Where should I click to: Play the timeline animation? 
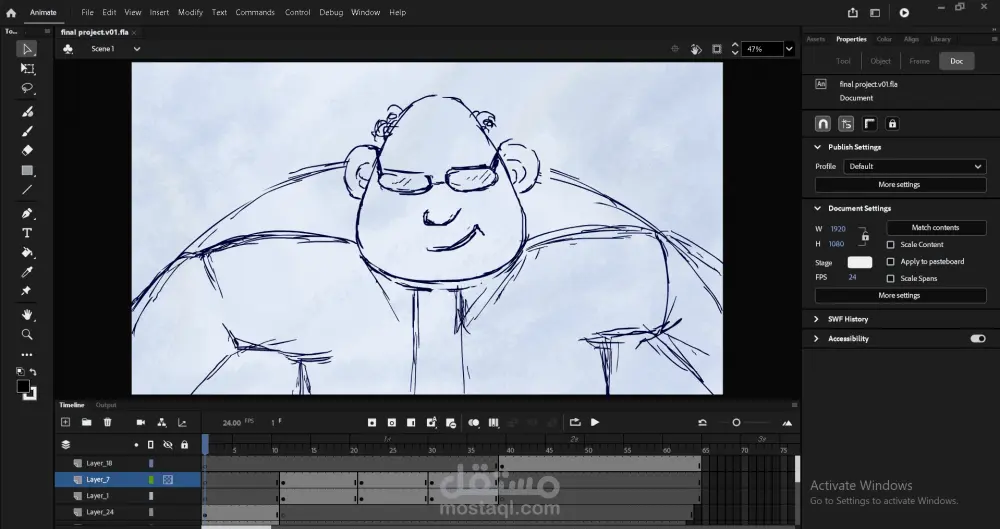point(595,422)
